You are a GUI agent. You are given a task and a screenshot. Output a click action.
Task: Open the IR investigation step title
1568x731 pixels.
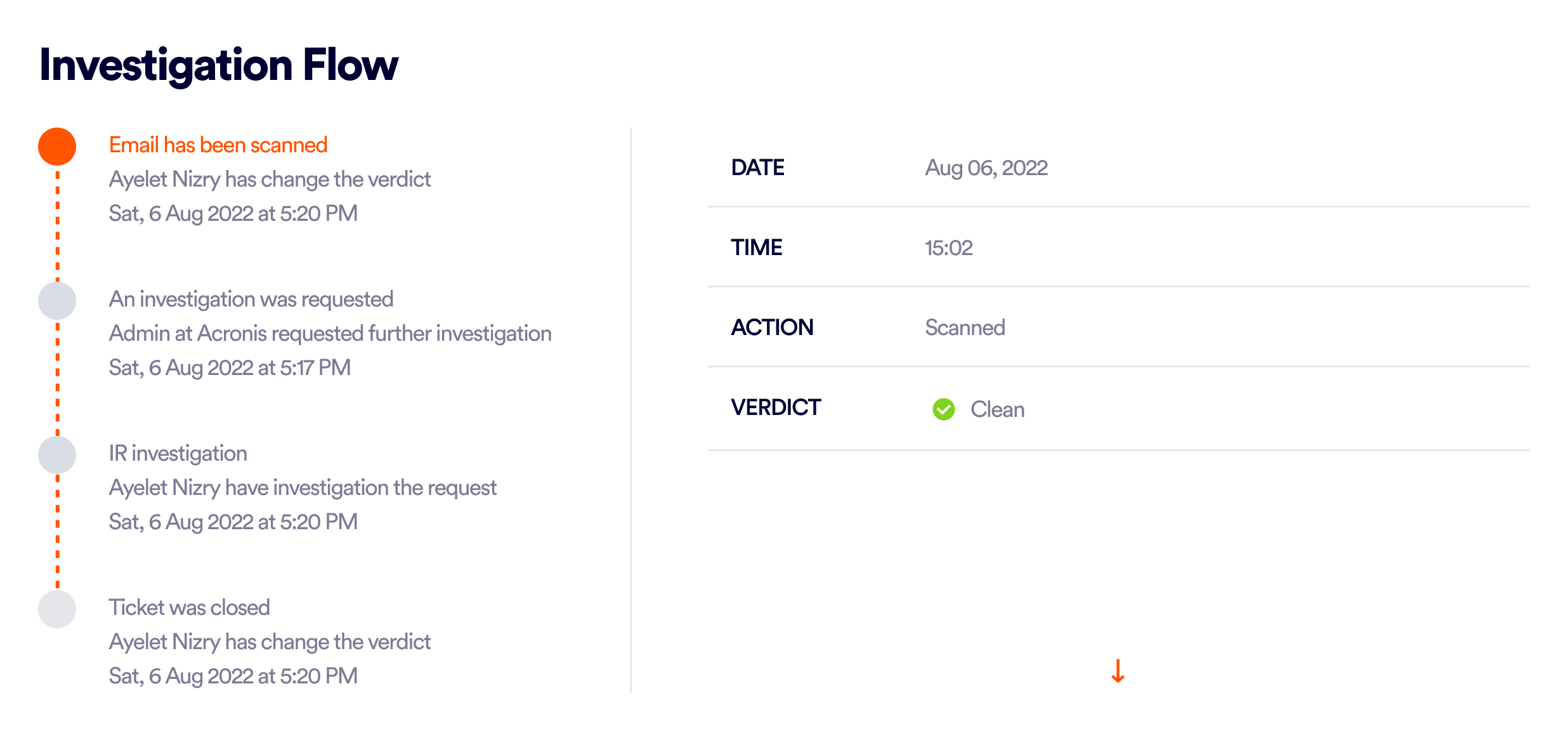[x=178, y=454]
